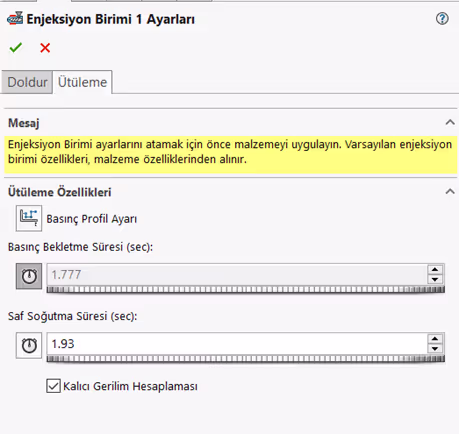
Task: Open the help question mark icon
Action: pos(442,19)
